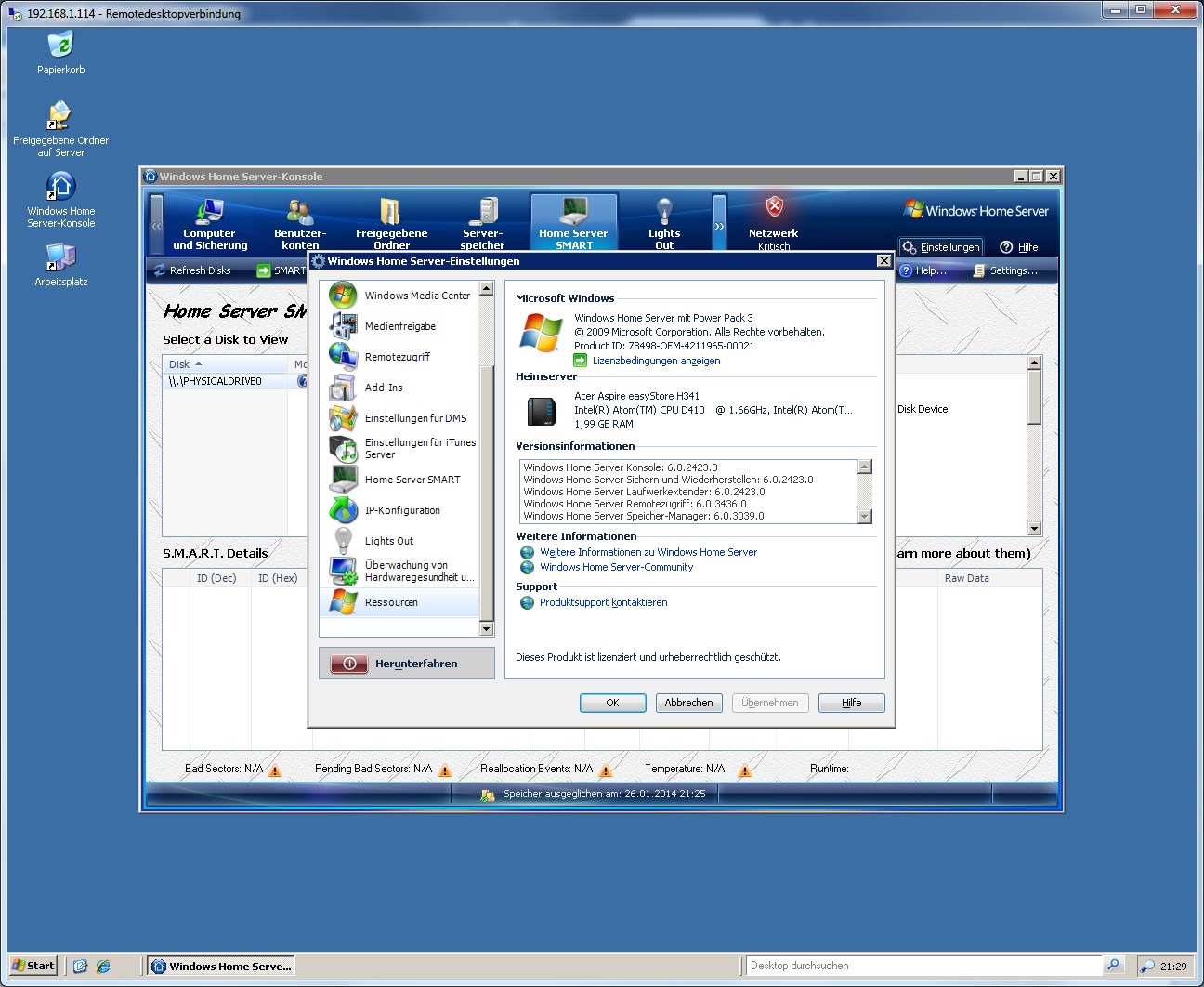Image resolution: width=1204 pixels, height=987 pixels.
Task: Sort by the Disk column header
Action: click(x=226, y=364)
